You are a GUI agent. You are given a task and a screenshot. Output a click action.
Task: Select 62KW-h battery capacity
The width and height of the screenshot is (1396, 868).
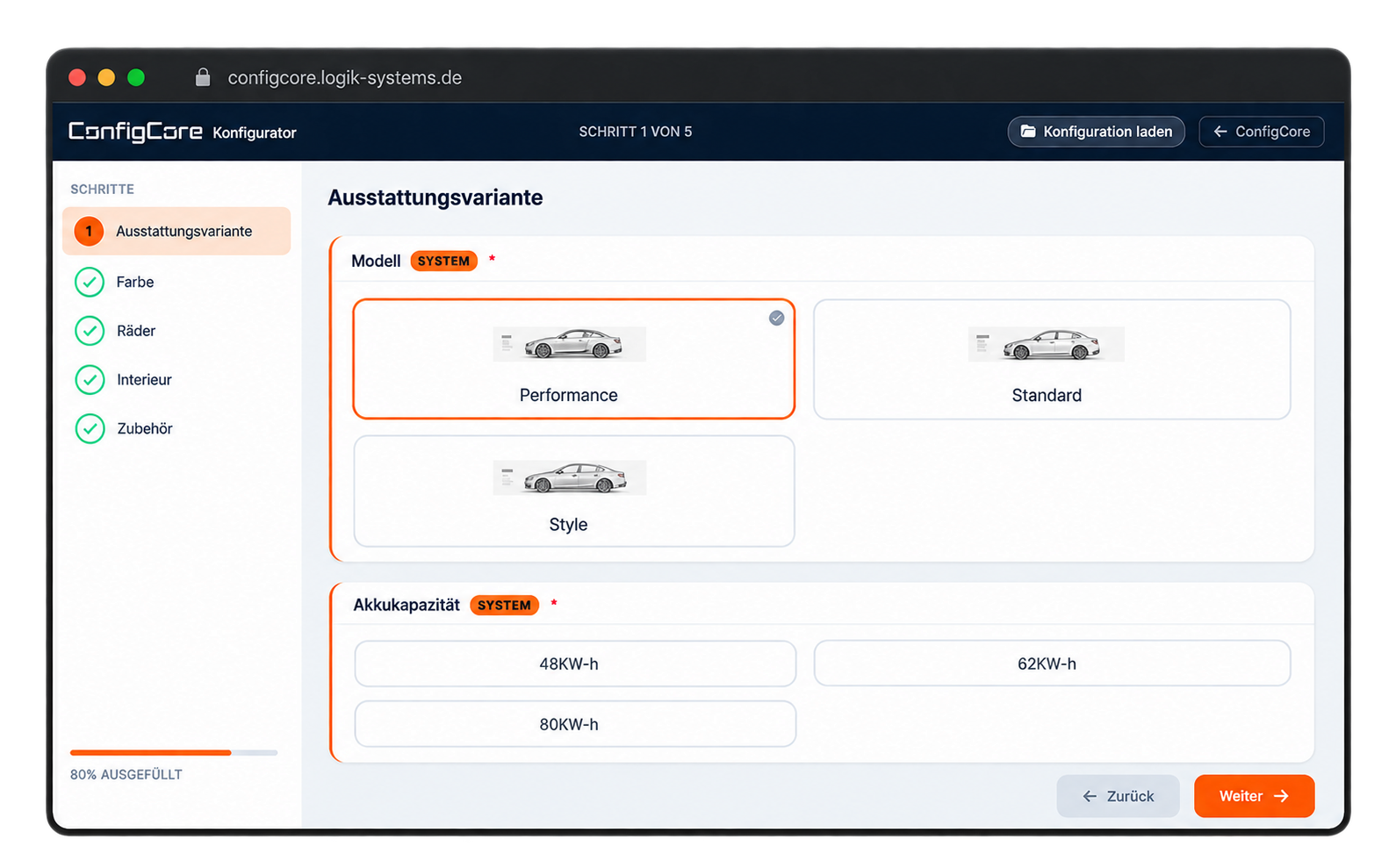(x=1052, y=664)
